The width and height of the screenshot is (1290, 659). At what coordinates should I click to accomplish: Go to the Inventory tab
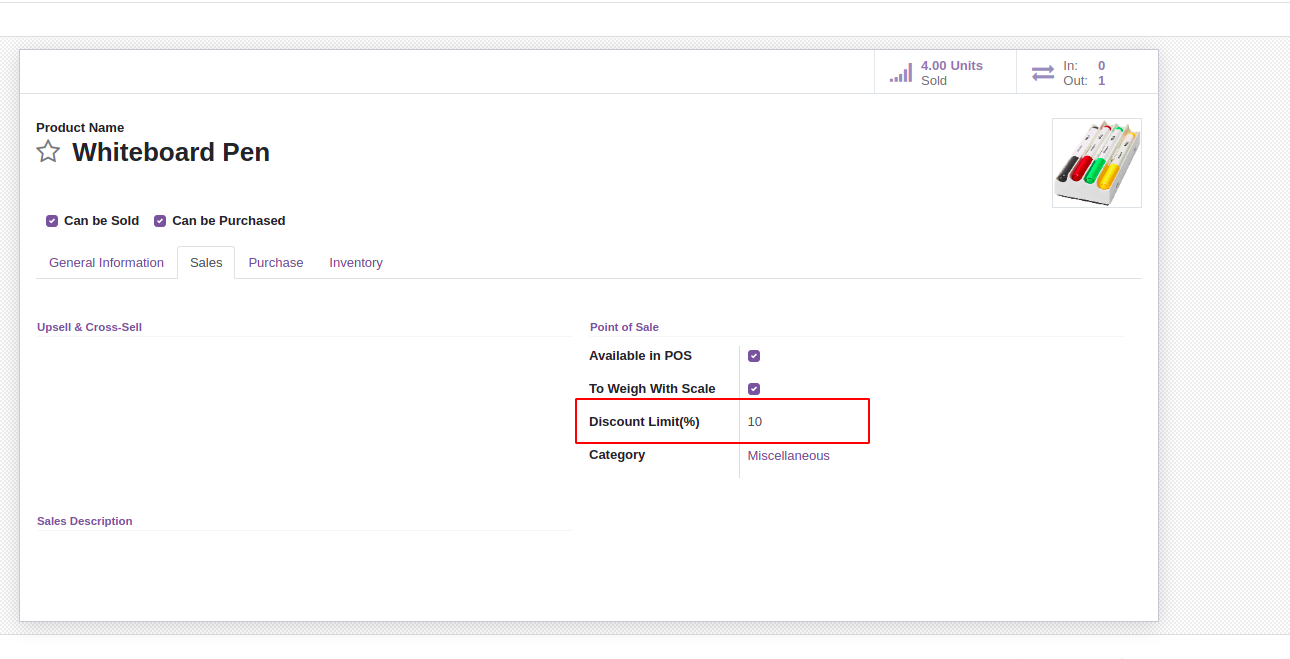tap(356, 263)
